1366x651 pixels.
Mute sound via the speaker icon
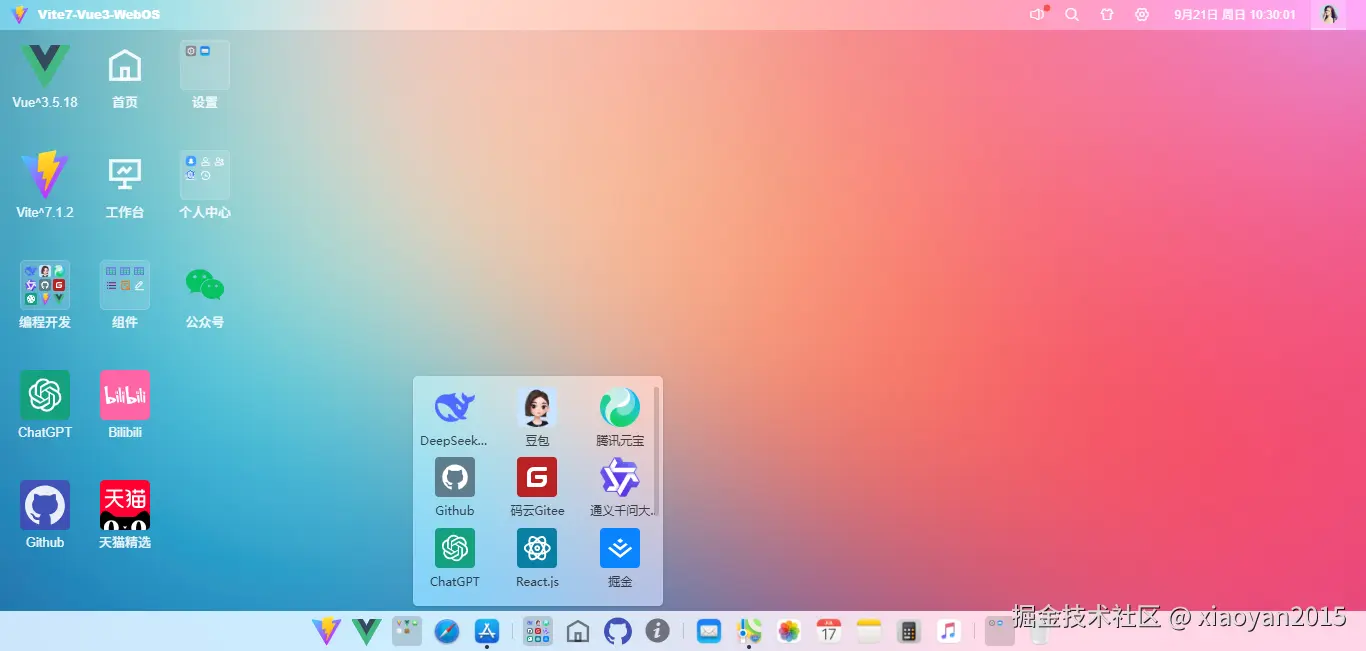1036,14
